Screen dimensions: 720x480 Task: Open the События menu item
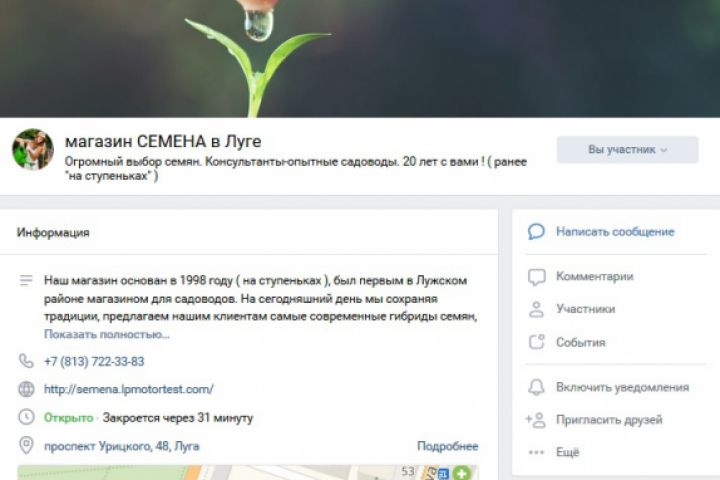coord(580,342)
